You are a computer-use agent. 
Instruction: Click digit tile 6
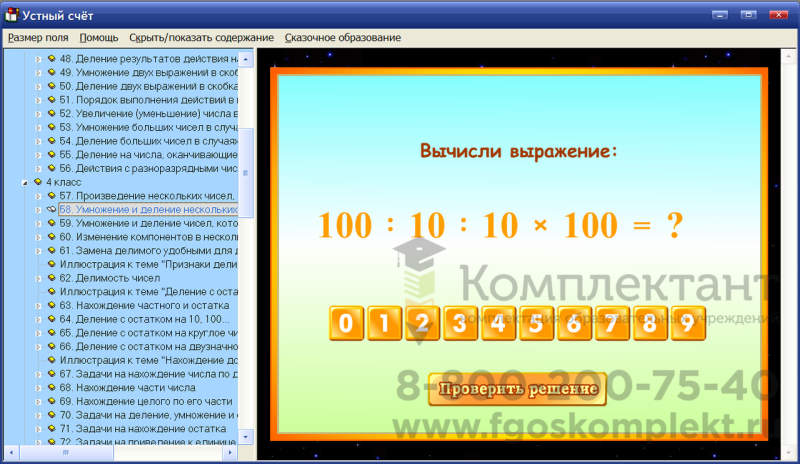pyautogui.click(x=574, y=323)
